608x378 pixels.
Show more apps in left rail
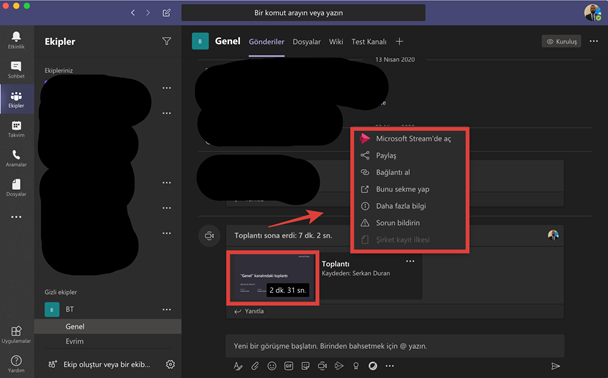[x=16, y=217]
